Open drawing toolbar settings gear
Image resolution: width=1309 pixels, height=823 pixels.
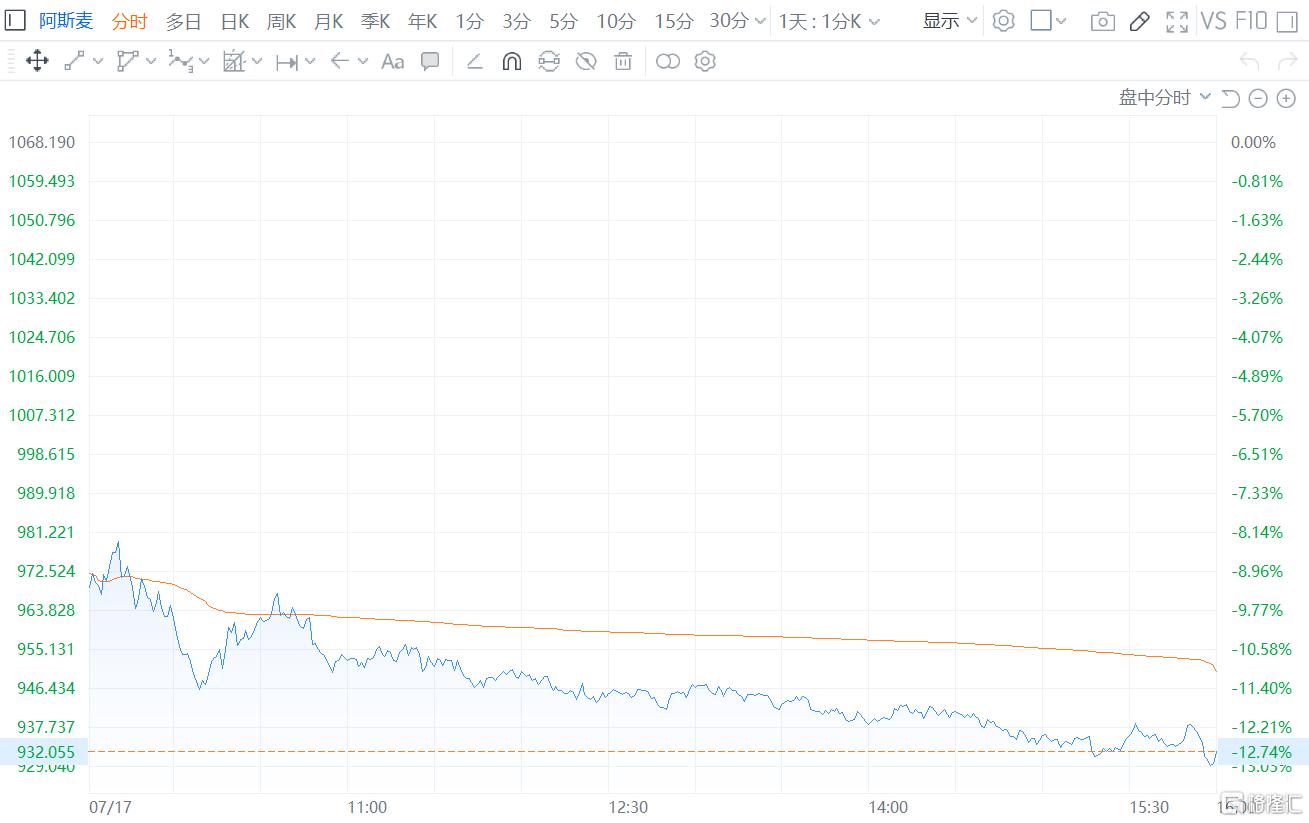(x=705, y=62)
